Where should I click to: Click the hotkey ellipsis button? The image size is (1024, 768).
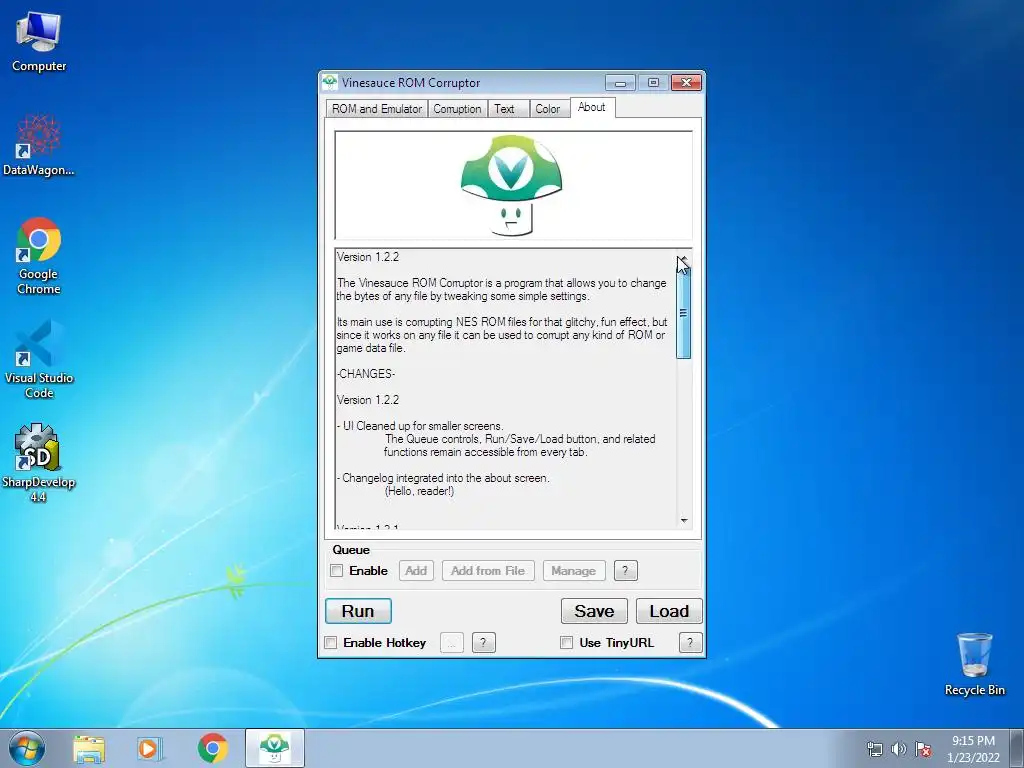click(452, 643)
